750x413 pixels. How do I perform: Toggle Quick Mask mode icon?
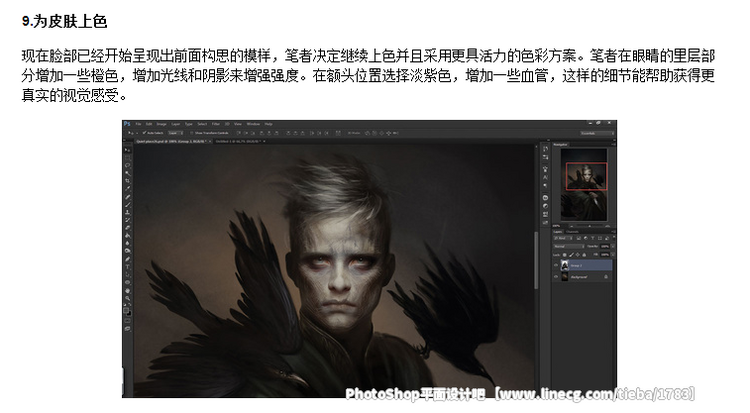pyautogui.click(x=127, y=321)
